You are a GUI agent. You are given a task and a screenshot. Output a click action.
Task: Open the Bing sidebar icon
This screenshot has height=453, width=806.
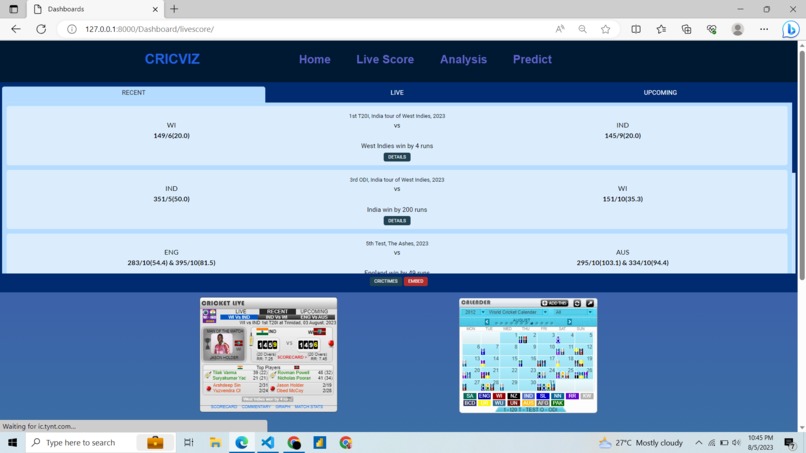click(791, 29)
